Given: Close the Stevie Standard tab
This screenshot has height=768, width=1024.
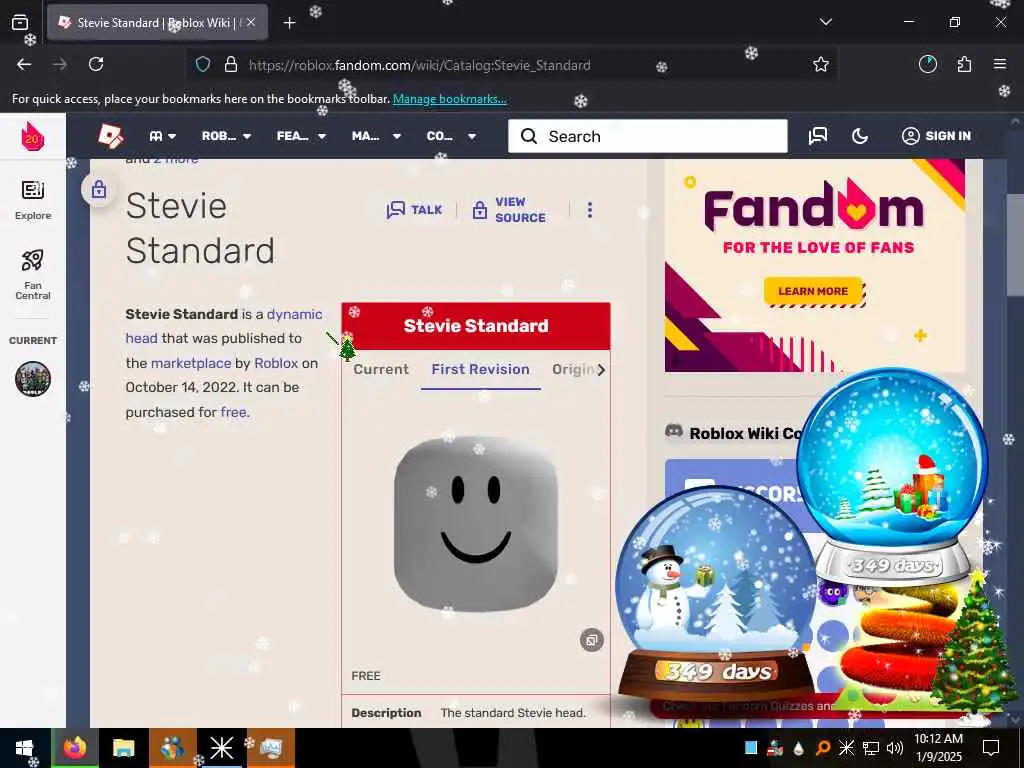Looking at the screenshot, I should (x=251, y=22).
